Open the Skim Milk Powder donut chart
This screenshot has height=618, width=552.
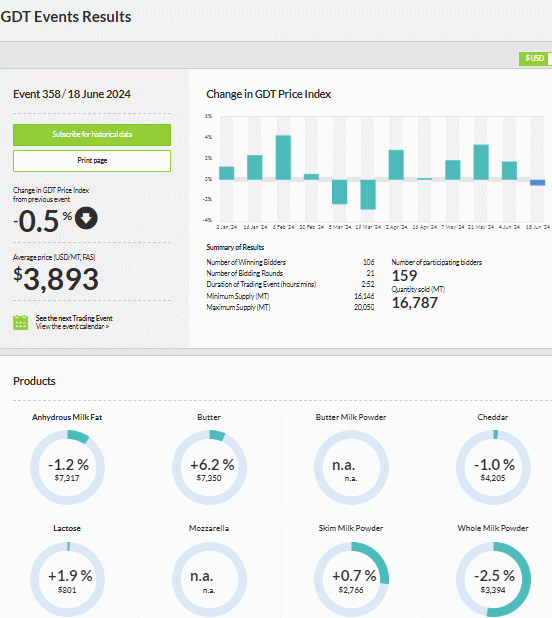[351, 579]
